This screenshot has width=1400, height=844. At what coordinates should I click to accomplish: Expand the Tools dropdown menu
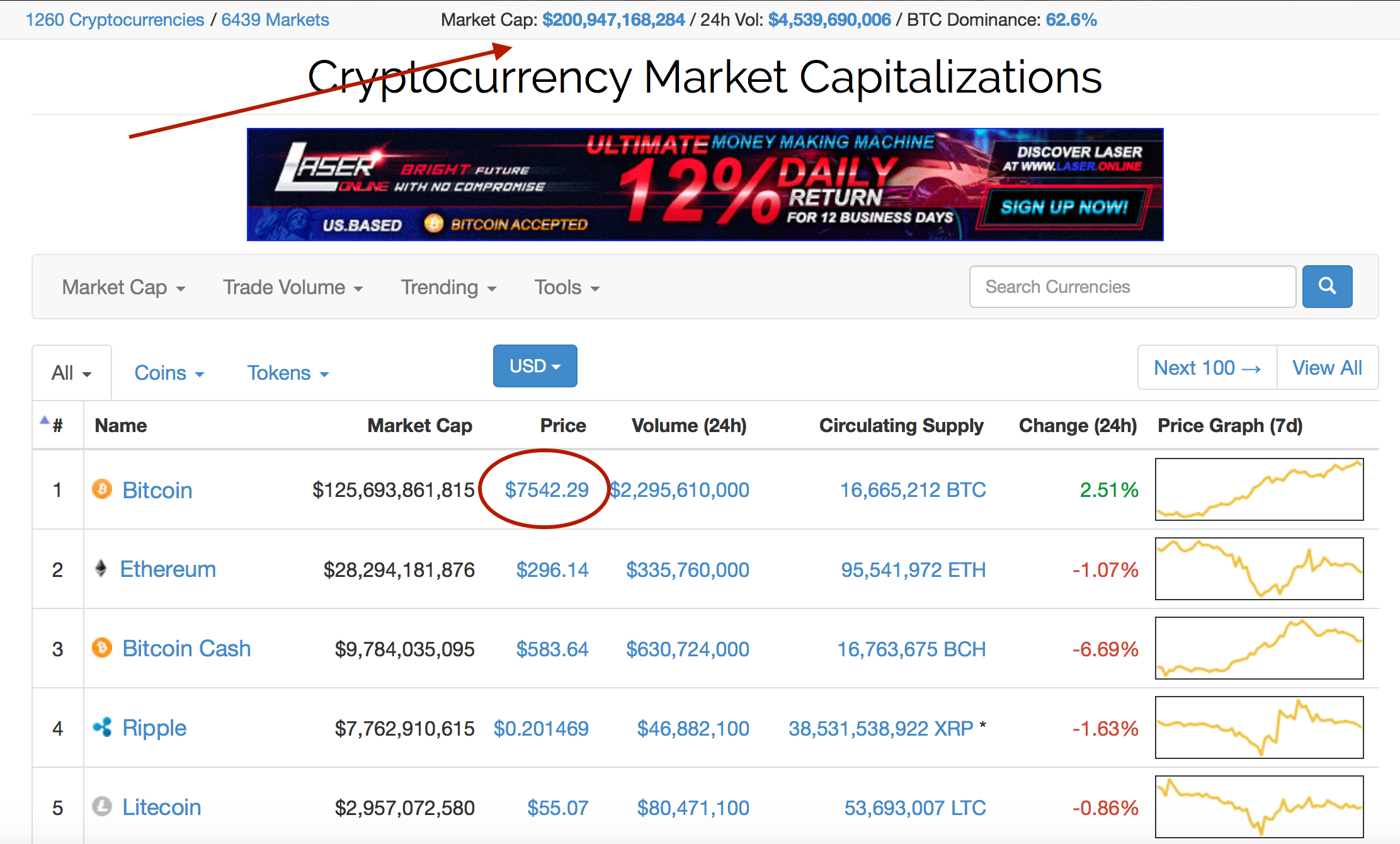coord(567,287)
